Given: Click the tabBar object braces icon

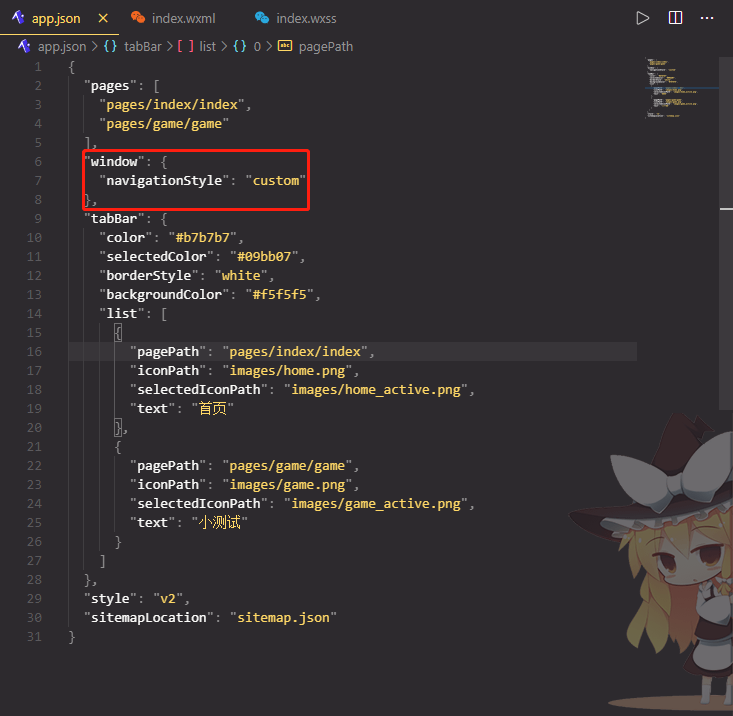Looking at the screenshot, I should [110, 46].
